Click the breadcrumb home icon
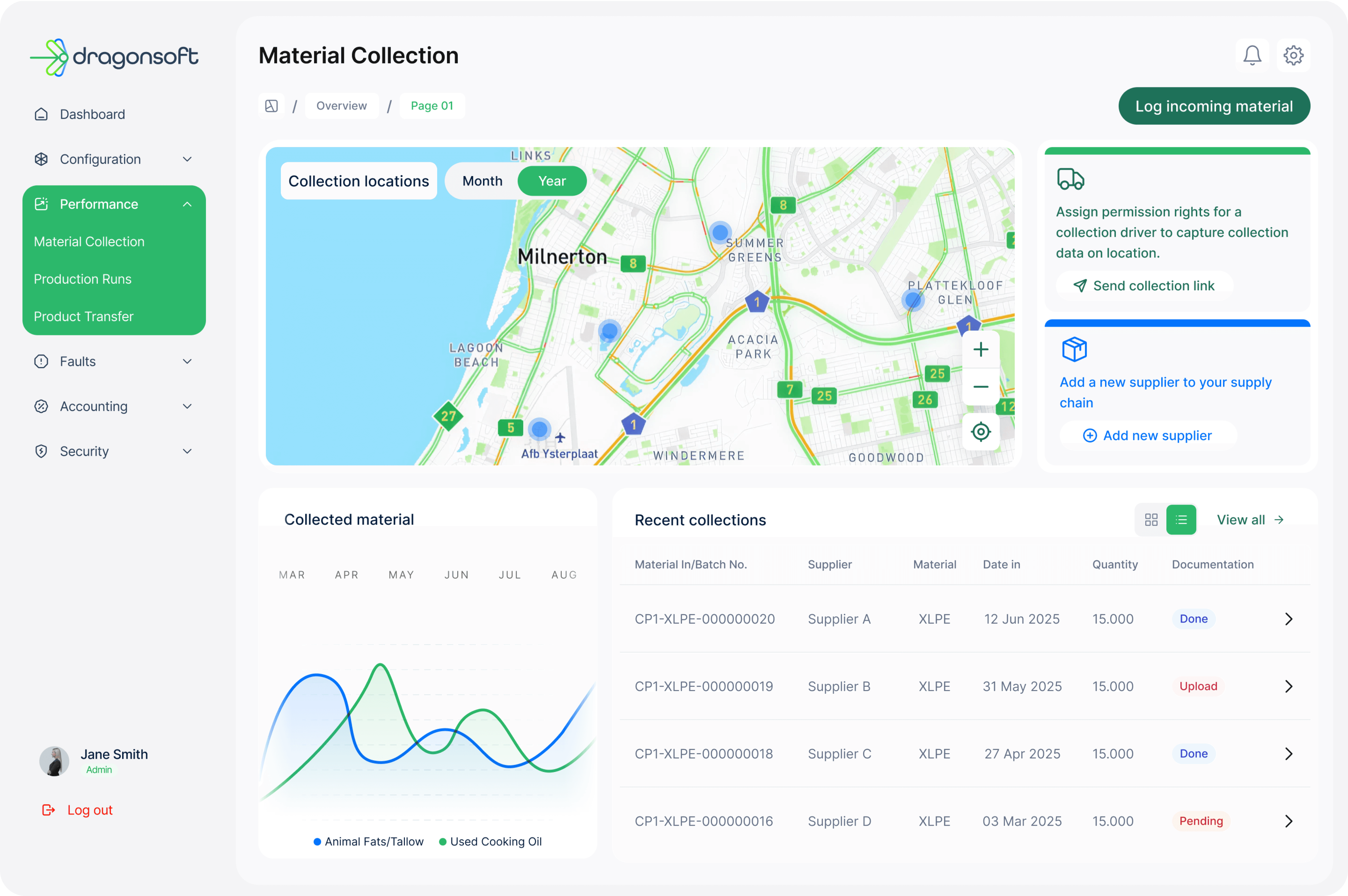 tap(272, 106)
